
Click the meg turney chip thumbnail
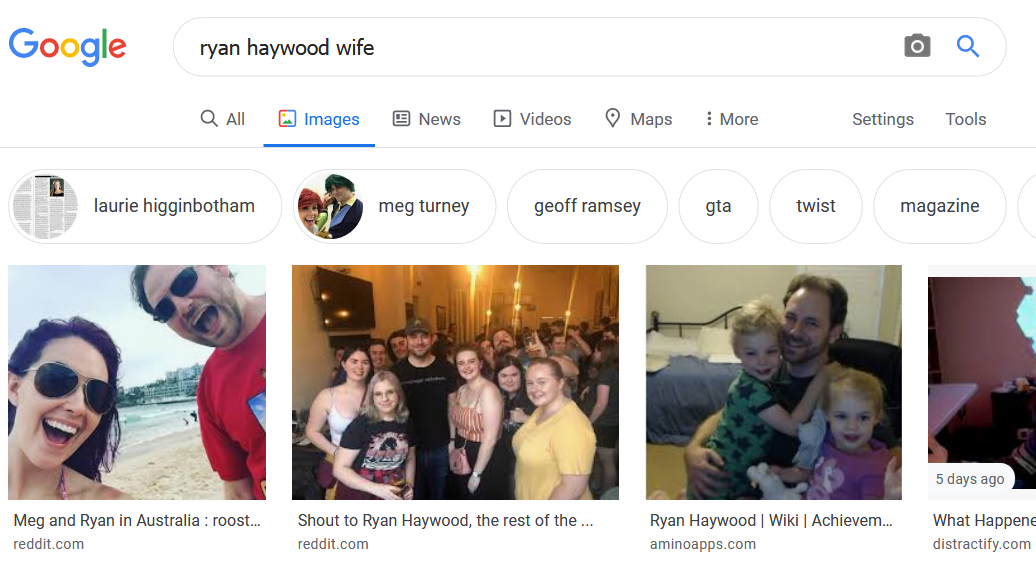[x=330, y=207]
